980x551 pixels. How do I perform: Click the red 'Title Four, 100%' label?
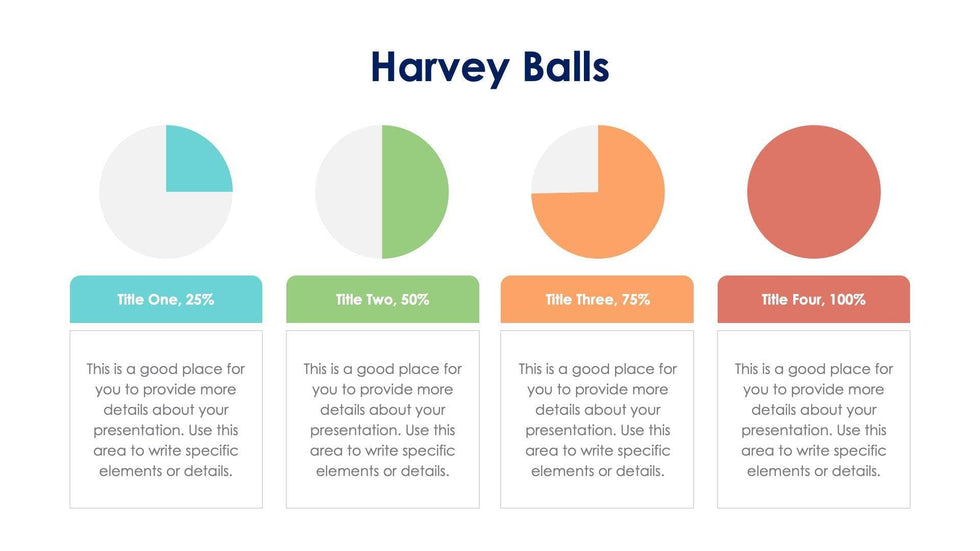(813, 299)
